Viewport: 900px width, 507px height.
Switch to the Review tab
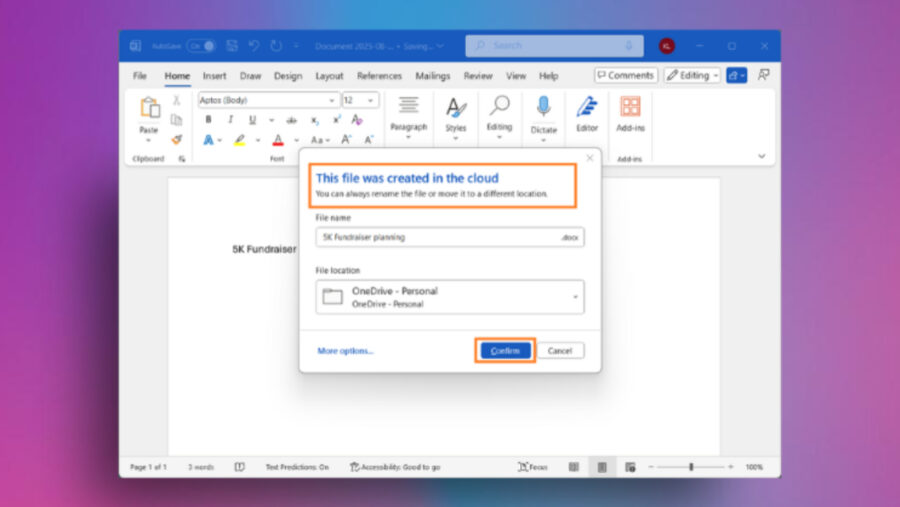click(478, 76)
